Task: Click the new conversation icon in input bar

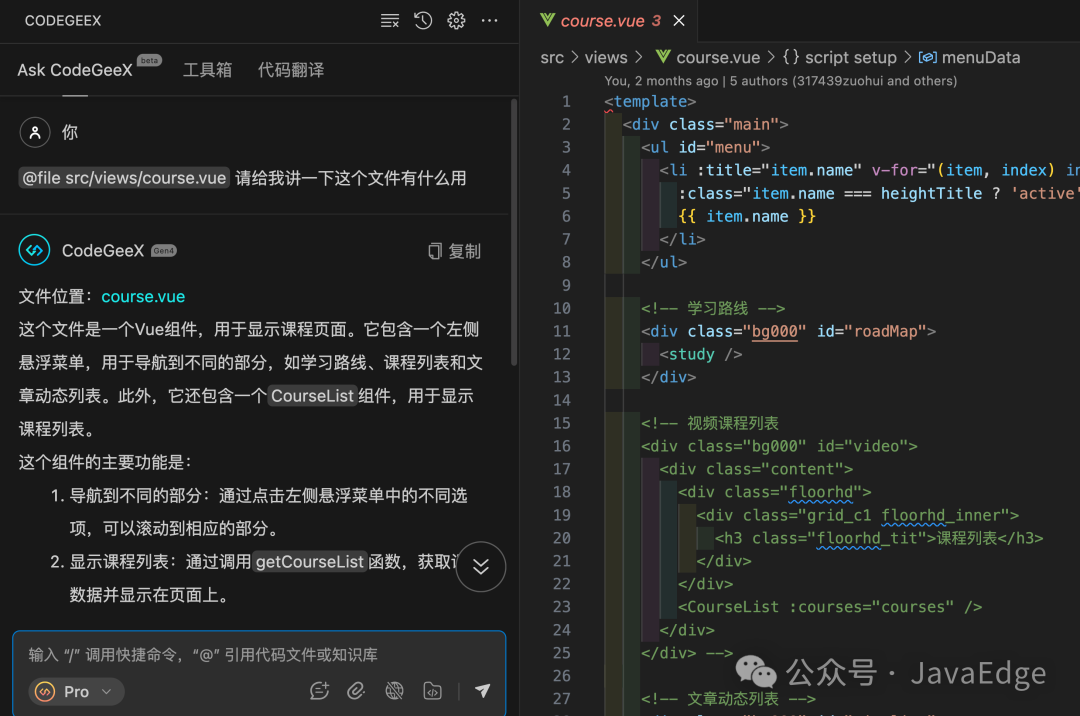Action: [319, 691]
